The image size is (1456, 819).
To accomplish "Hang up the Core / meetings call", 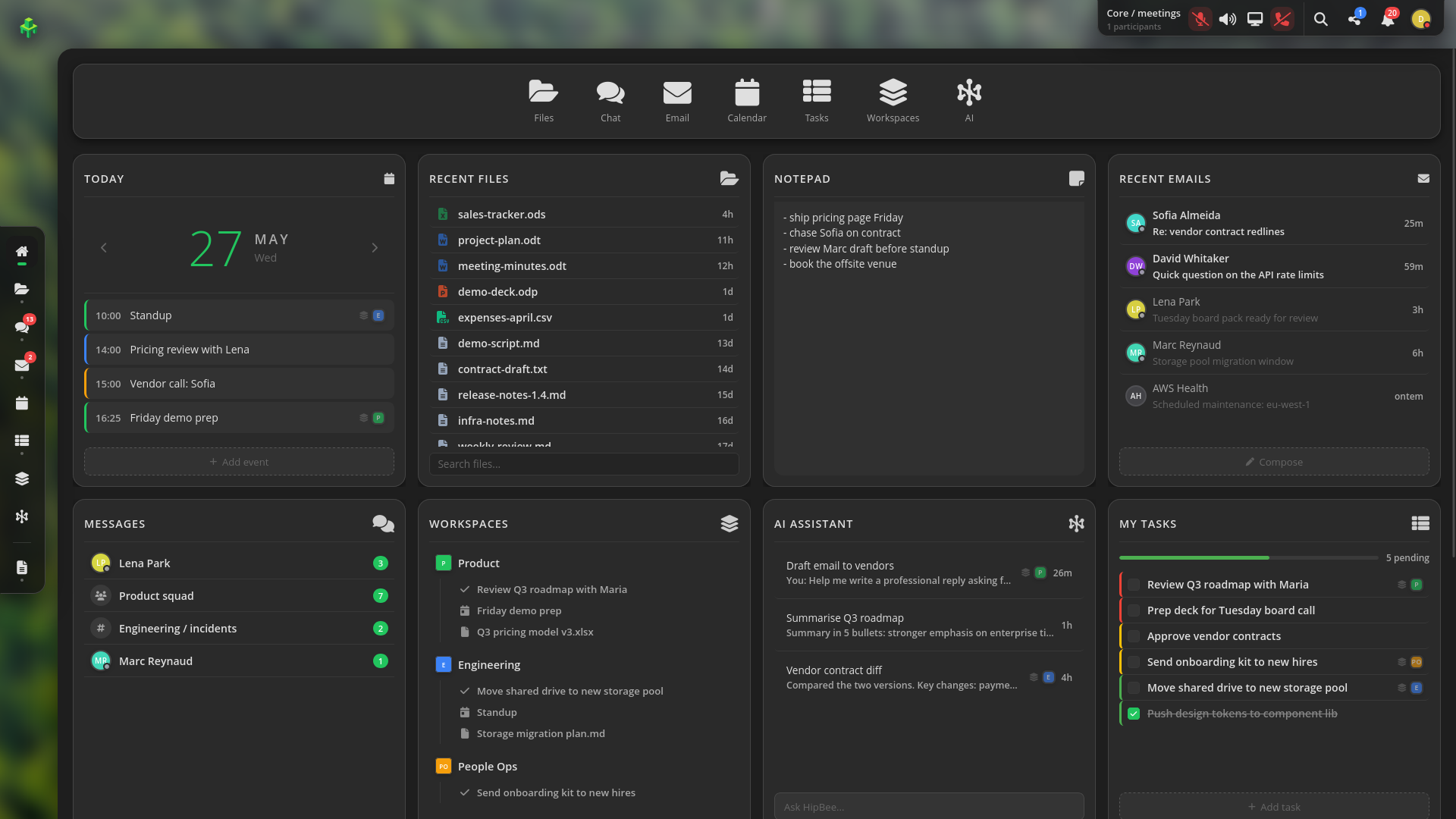I will (x=1282, y=19).
